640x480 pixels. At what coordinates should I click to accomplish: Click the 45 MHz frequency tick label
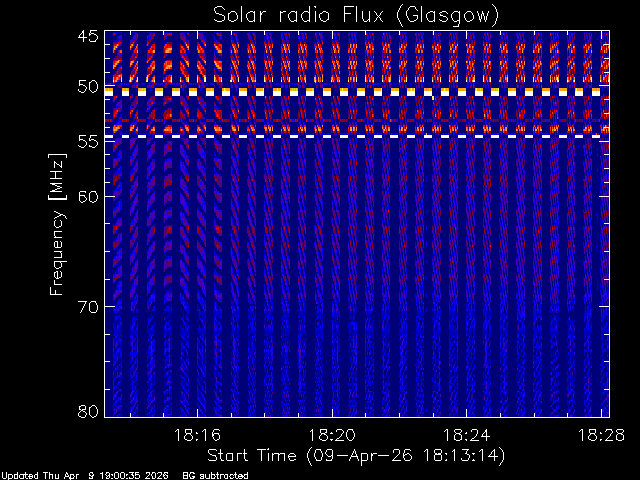point(87,37)
